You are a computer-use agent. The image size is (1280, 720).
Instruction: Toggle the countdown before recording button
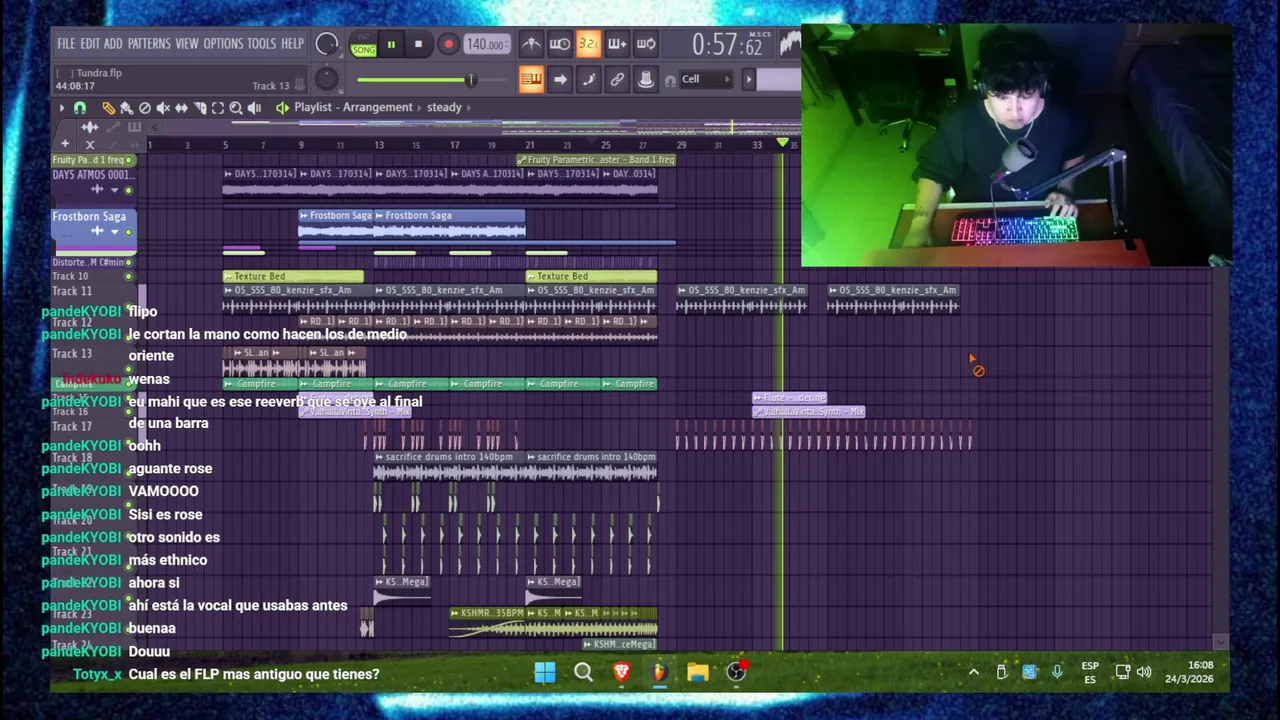pos(589,44)
